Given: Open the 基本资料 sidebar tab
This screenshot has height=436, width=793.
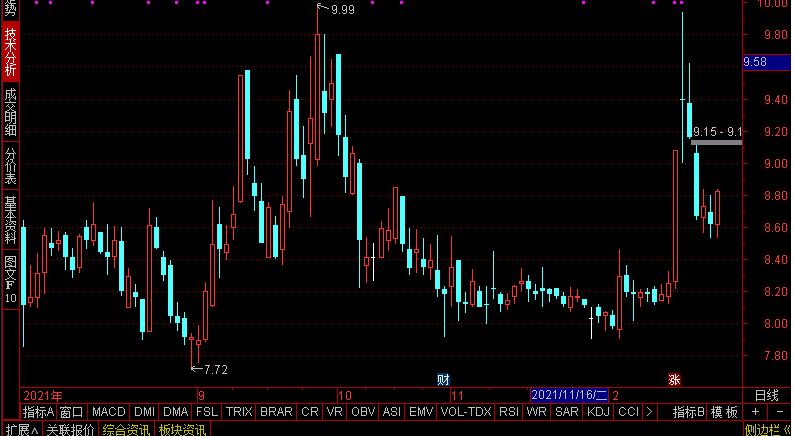Looking at the screenshot, I should [11, 220].
